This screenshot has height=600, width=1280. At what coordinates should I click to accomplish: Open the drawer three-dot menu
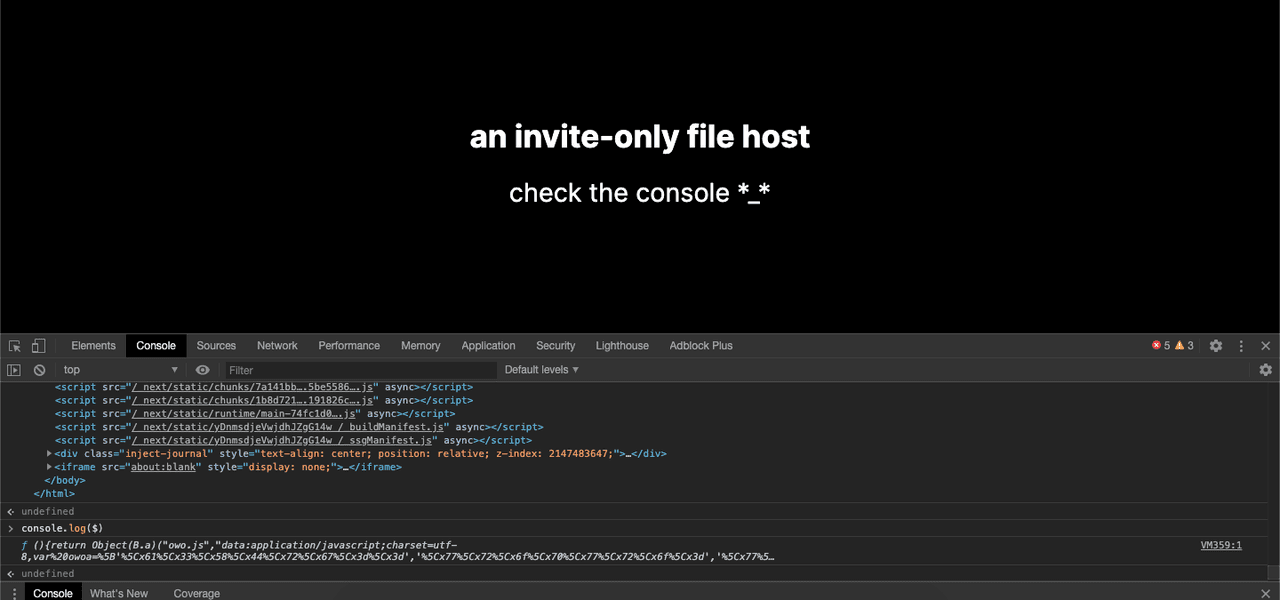14,593
